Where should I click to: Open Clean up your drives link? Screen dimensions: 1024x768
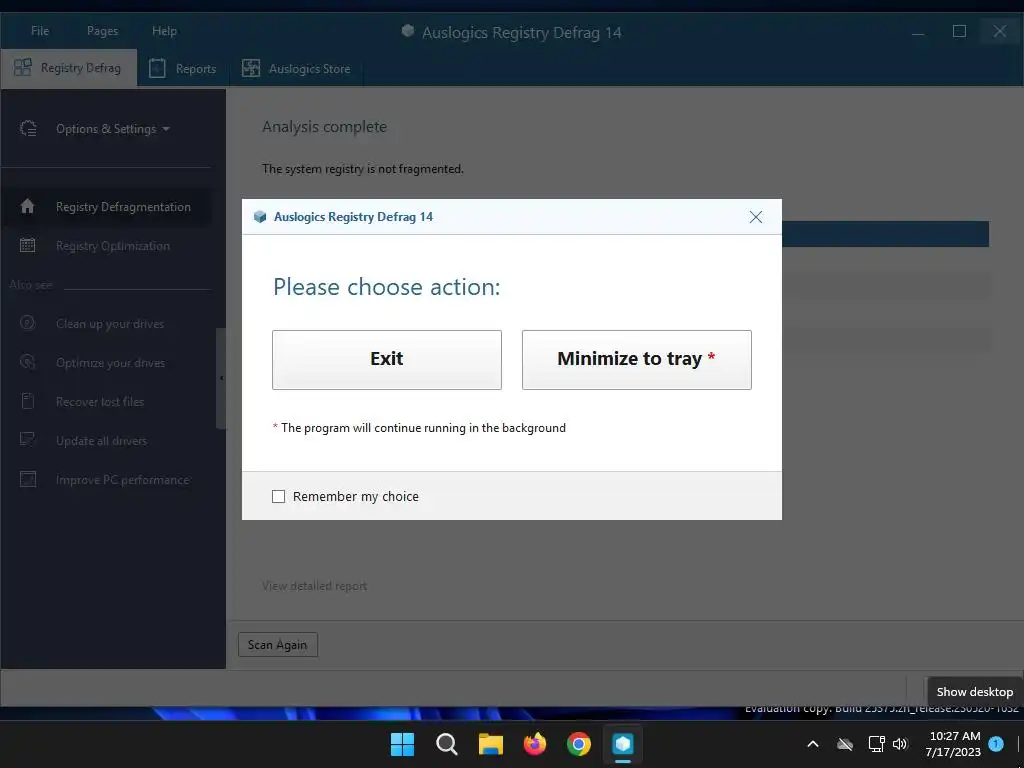click(x=110, y=324)
